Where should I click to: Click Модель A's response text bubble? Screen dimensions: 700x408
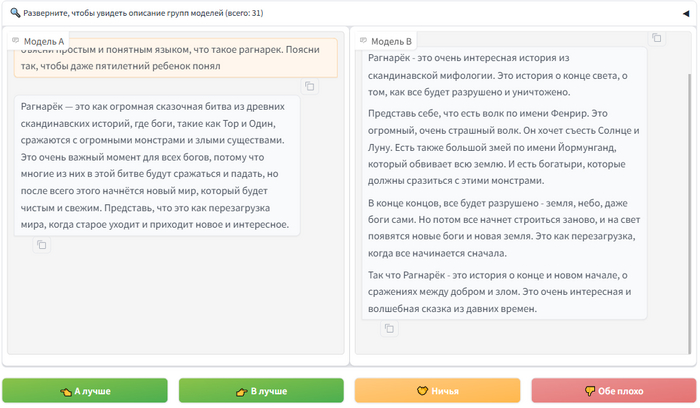(157, 166)
